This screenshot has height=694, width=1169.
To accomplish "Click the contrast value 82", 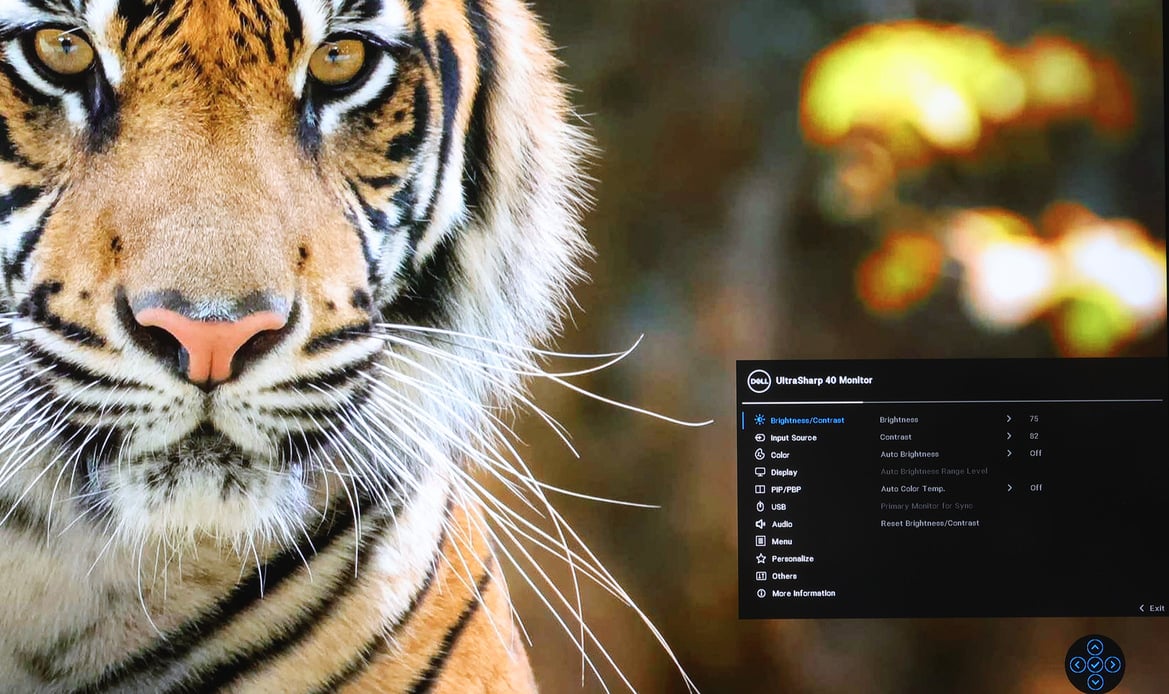I will click(x=1034, y=436).
